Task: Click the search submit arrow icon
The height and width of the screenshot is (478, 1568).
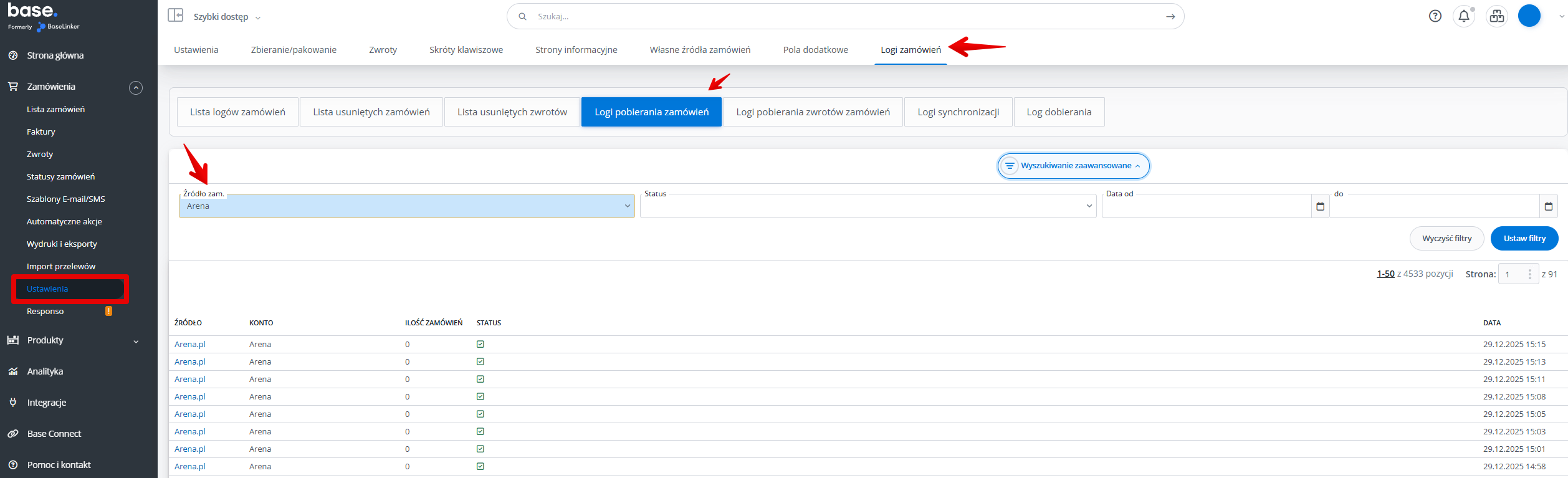Action: pos(1170,17)
